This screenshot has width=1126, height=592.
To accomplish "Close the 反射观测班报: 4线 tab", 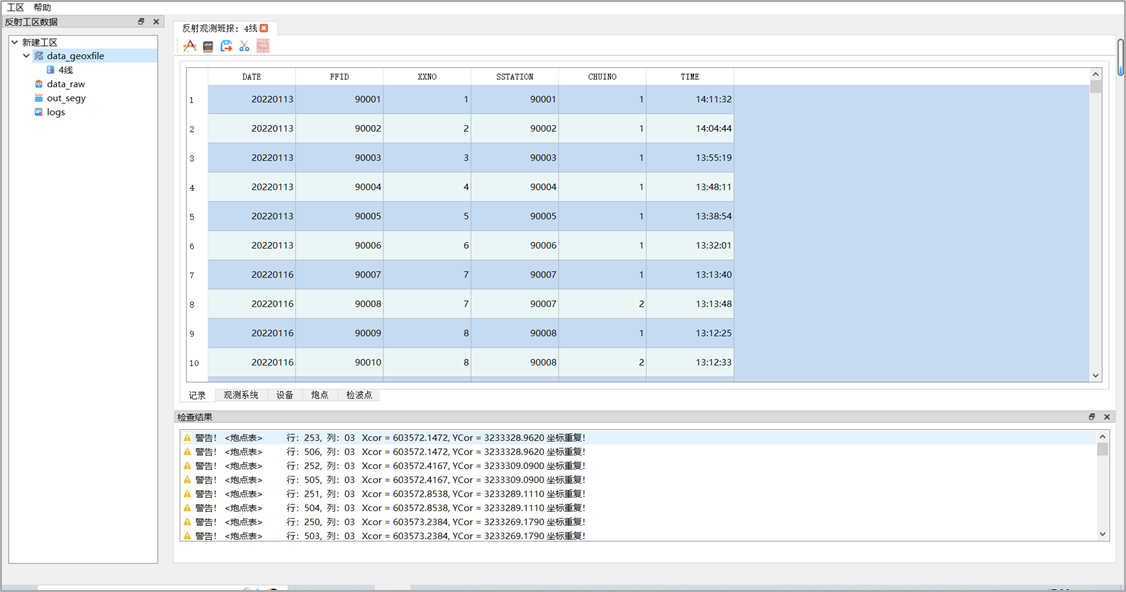I will (264, 29).
